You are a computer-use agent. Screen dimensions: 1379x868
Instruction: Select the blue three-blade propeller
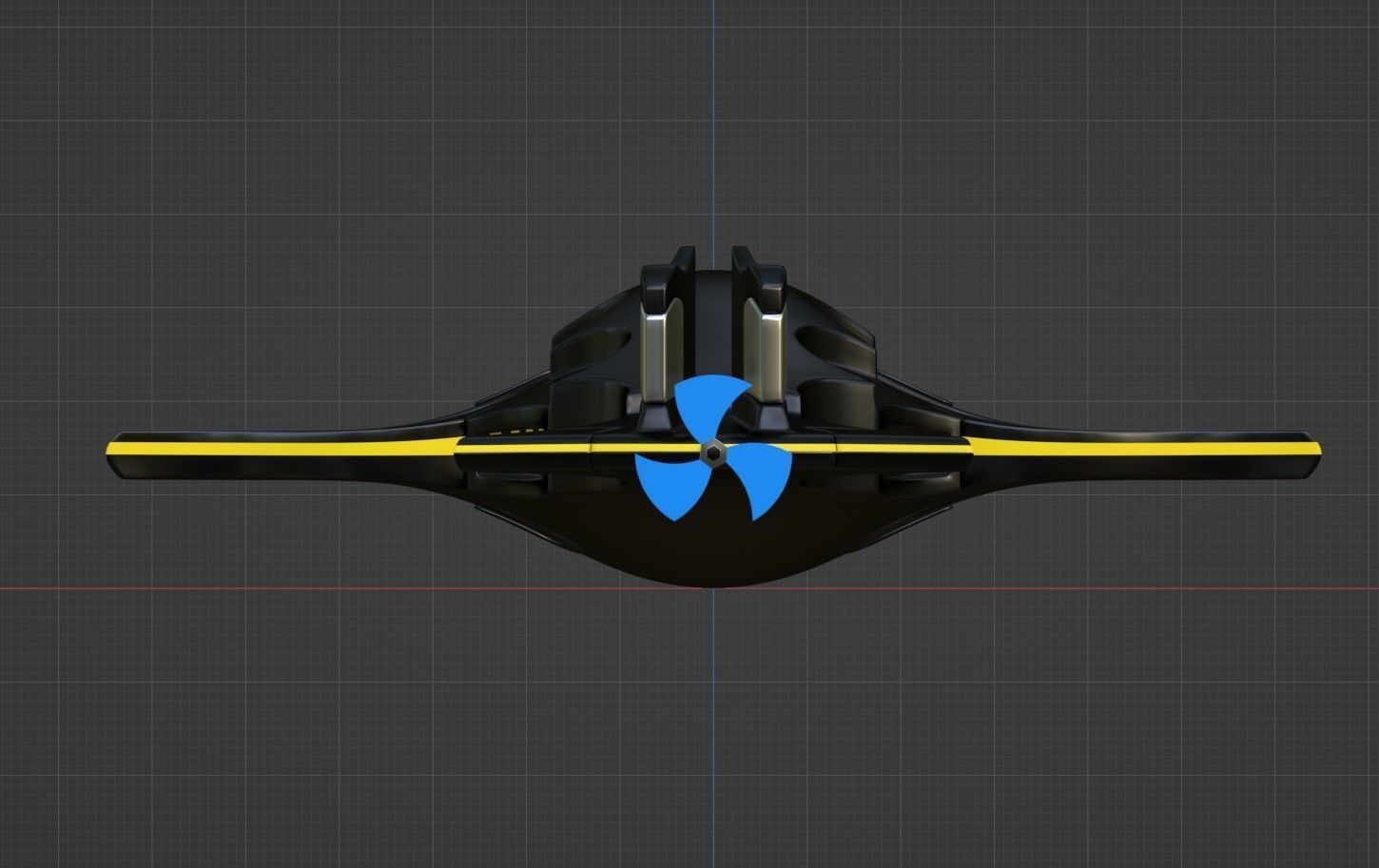[x=712, y=448]
